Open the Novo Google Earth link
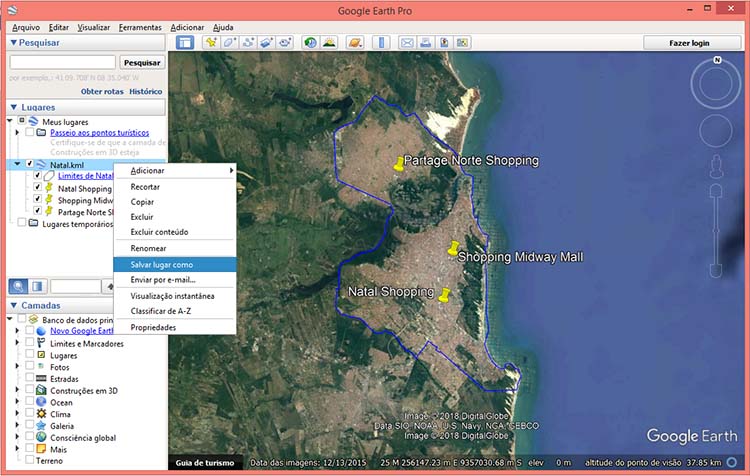 tap(82, 331)
